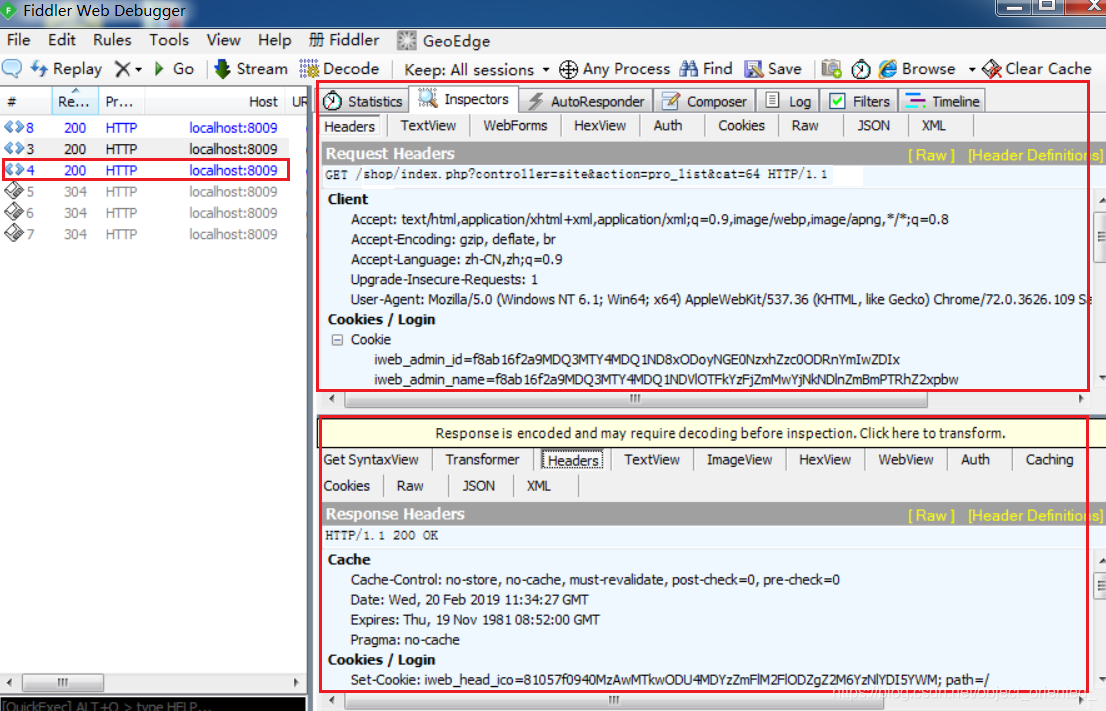Collapse the Cookie tree node
Viewport: 1106px width, 711px height.
[337, 340]
